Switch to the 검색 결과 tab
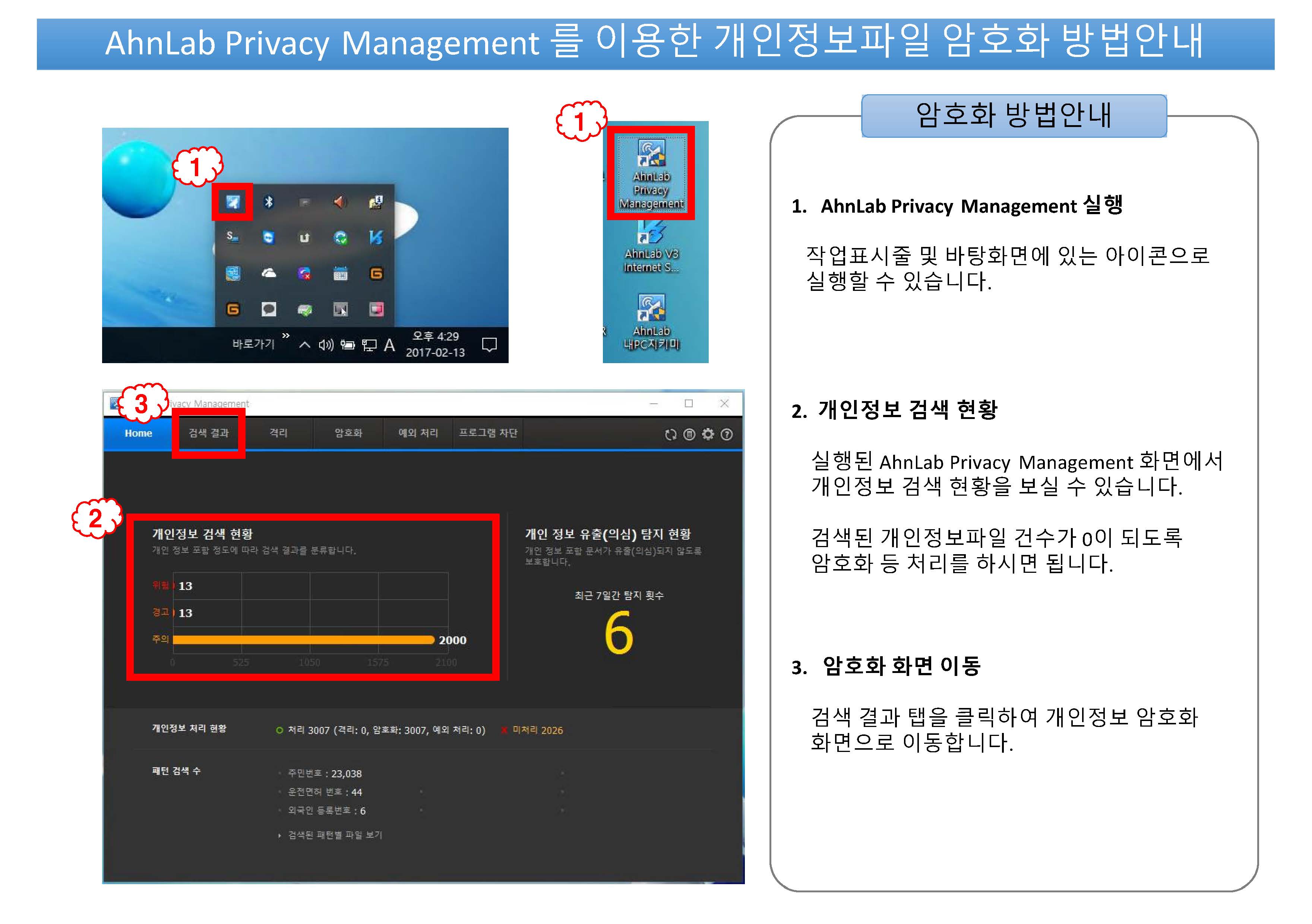This screenshot has height=924, width=1312. pyautogui.click(x=209, y=434)
